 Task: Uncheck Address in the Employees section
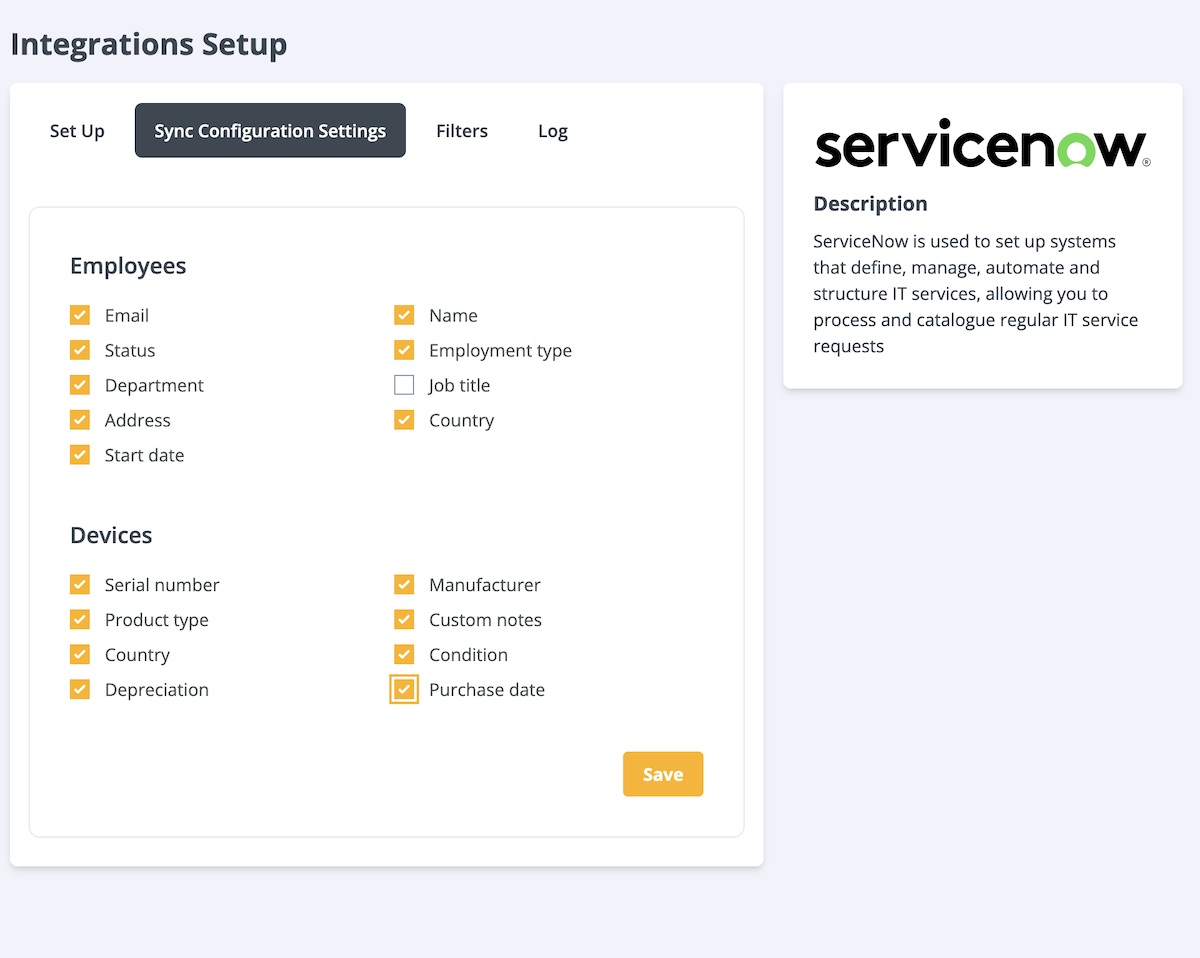[x=79, y=419]
